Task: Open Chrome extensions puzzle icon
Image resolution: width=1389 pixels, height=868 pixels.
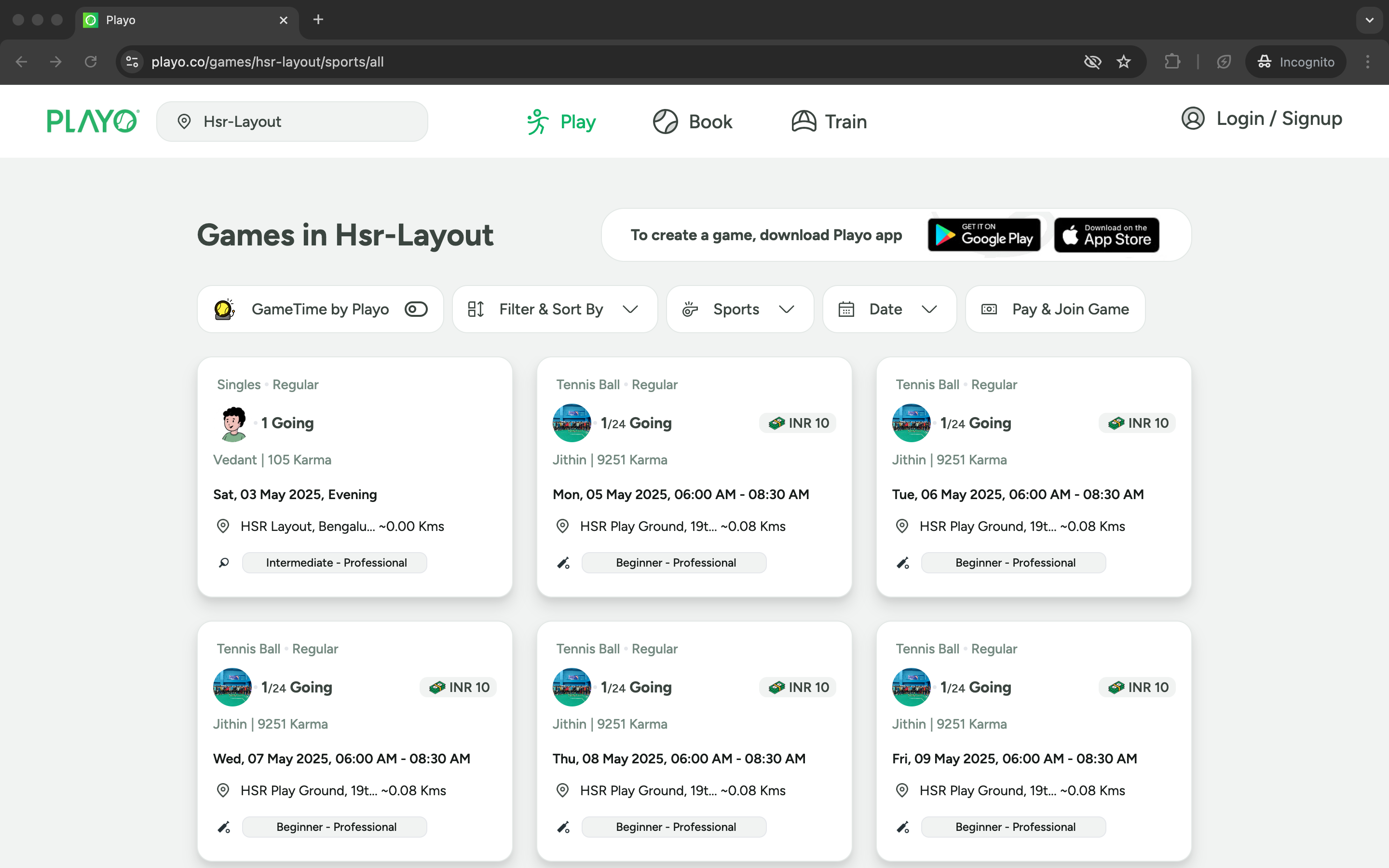Action: pos(1172,61)
